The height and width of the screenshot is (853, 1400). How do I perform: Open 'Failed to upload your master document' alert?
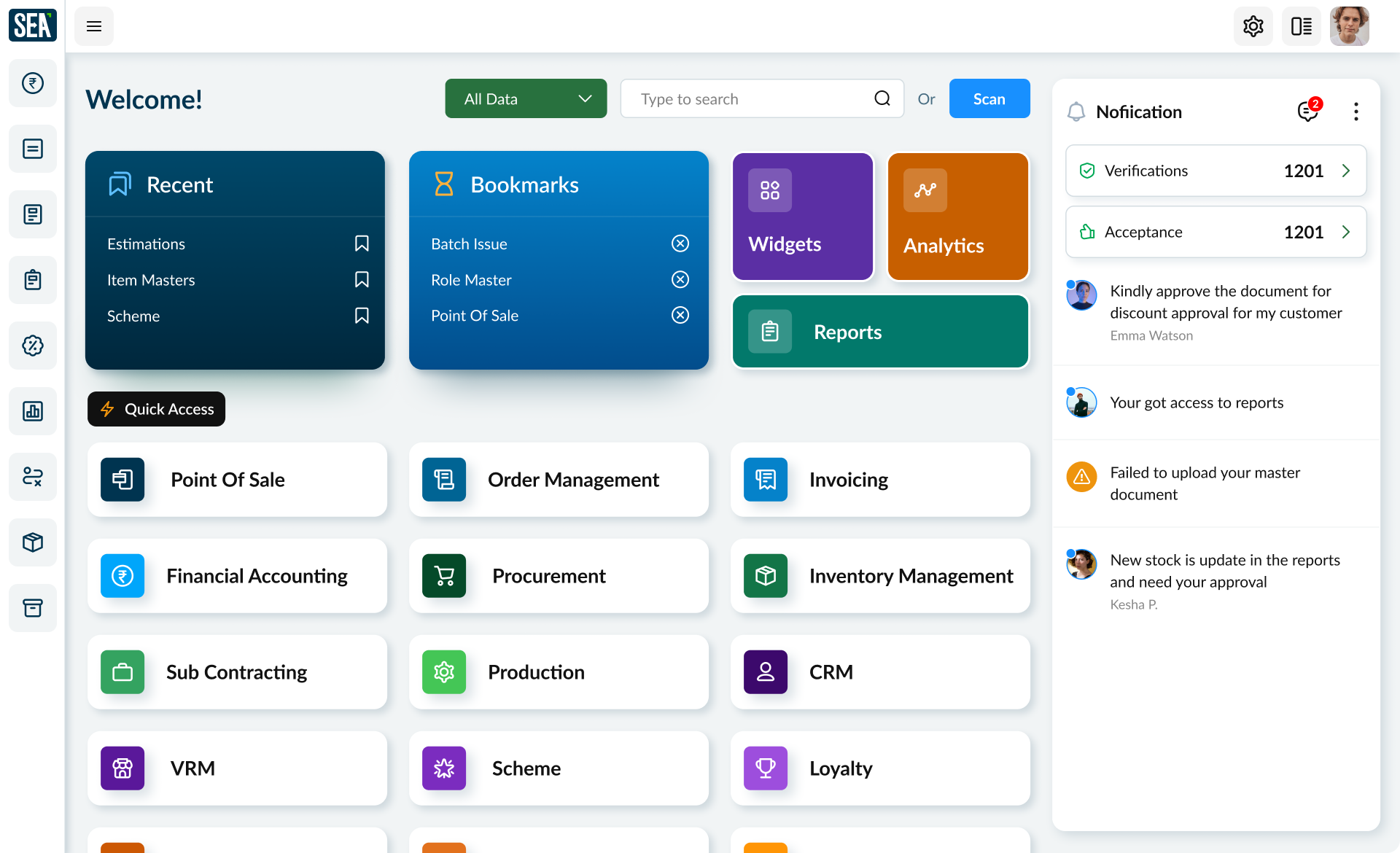[1216, 483]
